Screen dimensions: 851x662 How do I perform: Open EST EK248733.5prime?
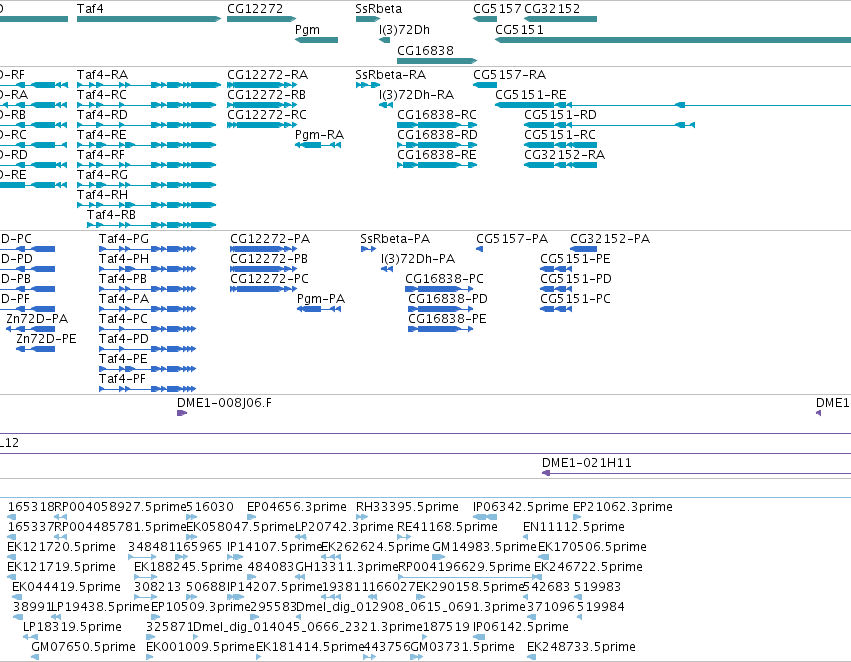click(x=581, y=647)
